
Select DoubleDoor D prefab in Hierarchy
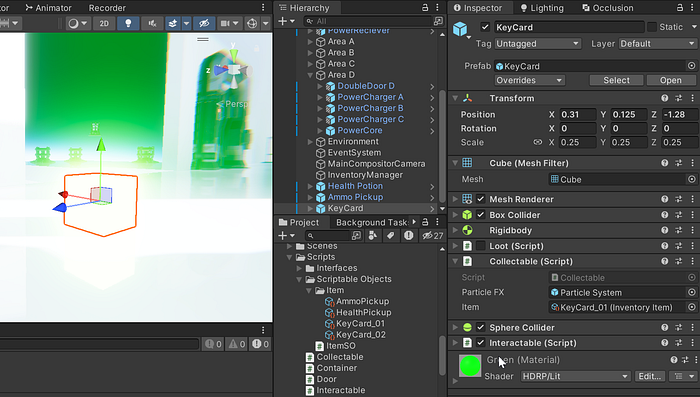click(x=366, y=86)
